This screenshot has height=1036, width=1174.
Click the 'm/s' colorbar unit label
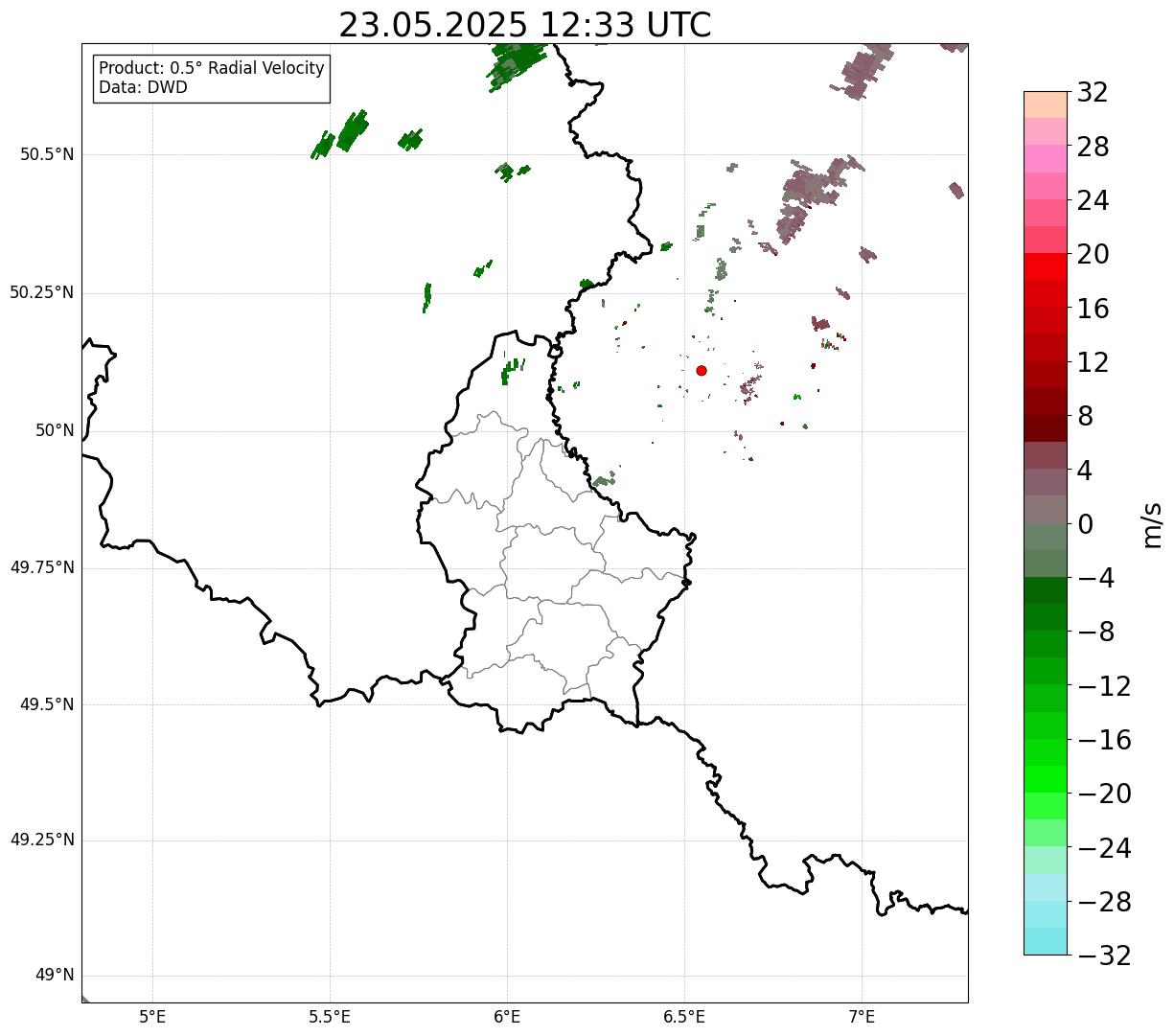coord(1151,524)
